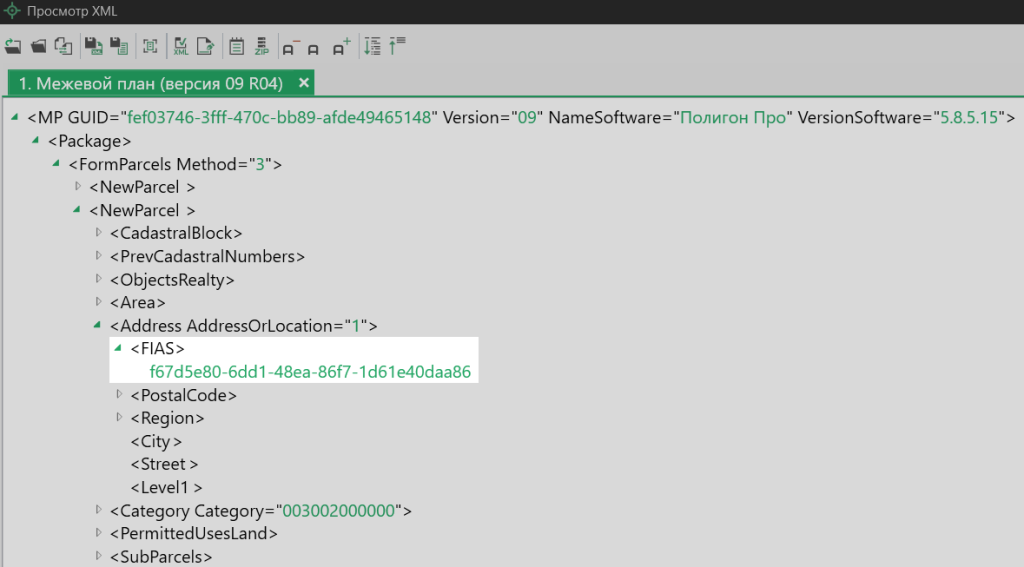Decrease font size with the A minus icon
This screenshot has width=1024, height=567.
click(290, 47)
